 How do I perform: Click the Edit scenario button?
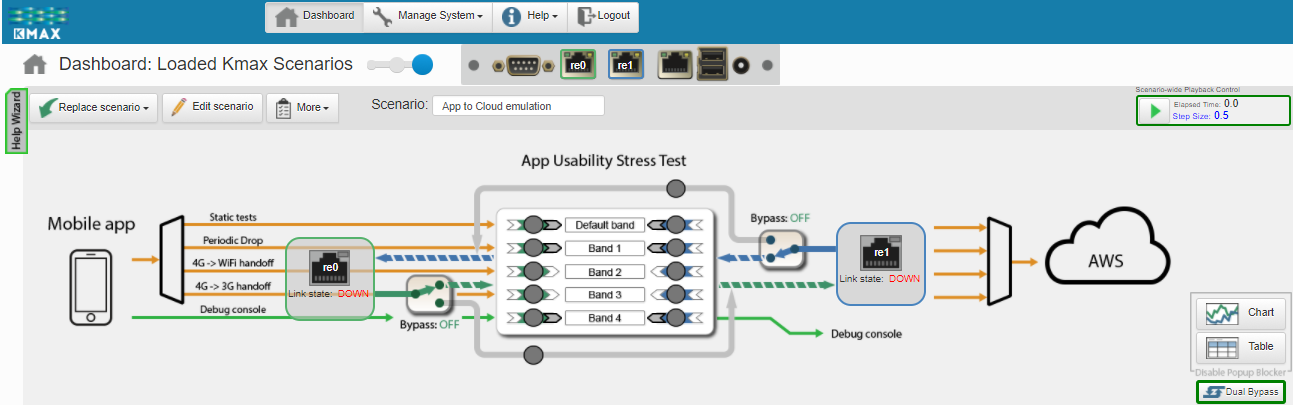(212, 107)
